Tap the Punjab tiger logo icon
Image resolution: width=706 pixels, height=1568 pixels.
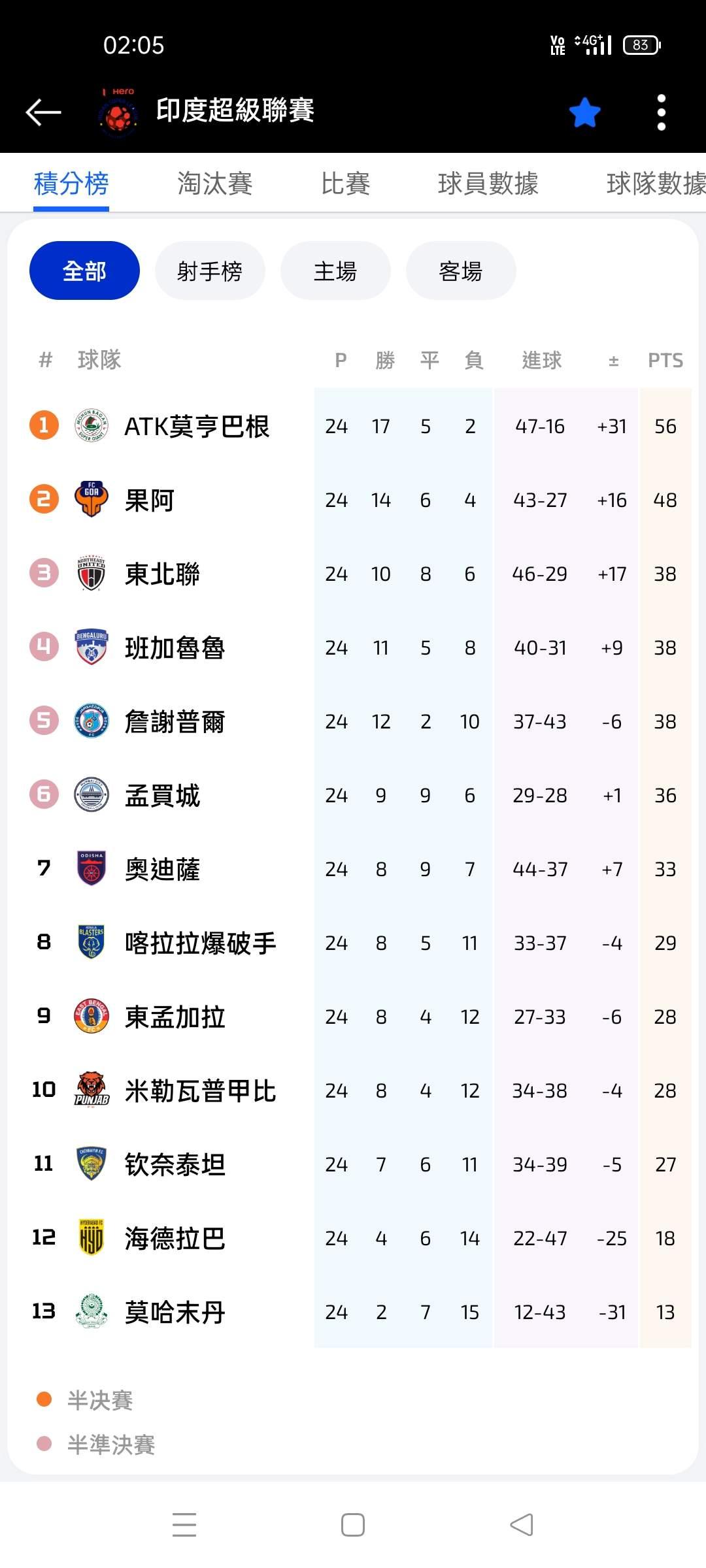point(92,1090)
